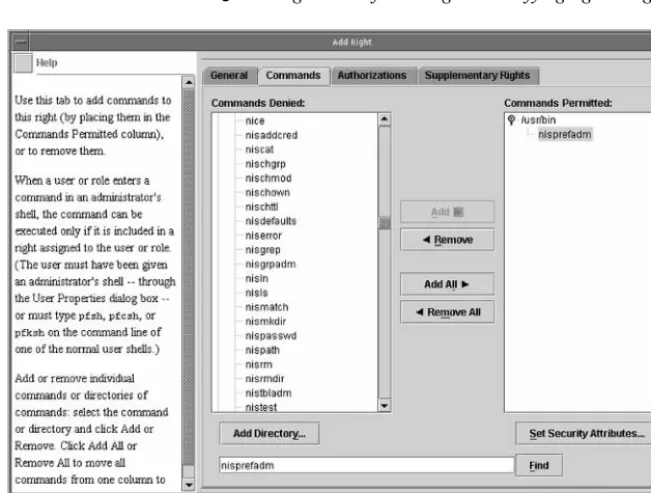The image size is (651, 493).
Task: Click the Help pane scroll down arrow
Action: click(189, 484)
